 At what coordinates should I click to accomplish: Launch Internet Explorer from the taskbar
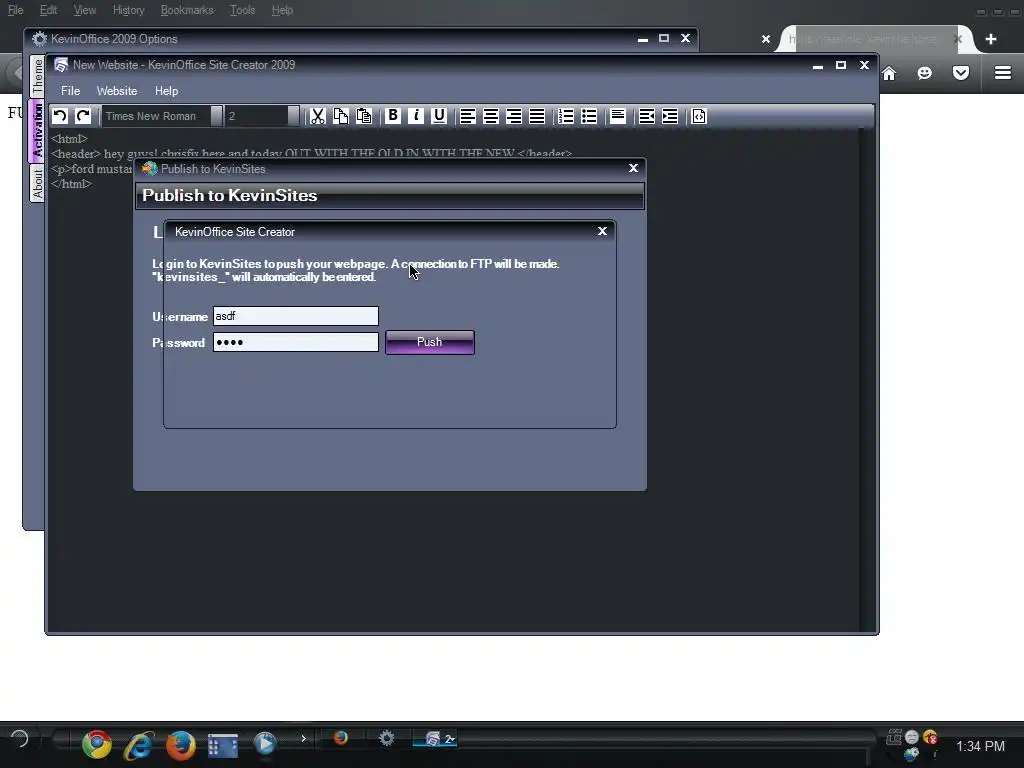[x=139, y=744]
